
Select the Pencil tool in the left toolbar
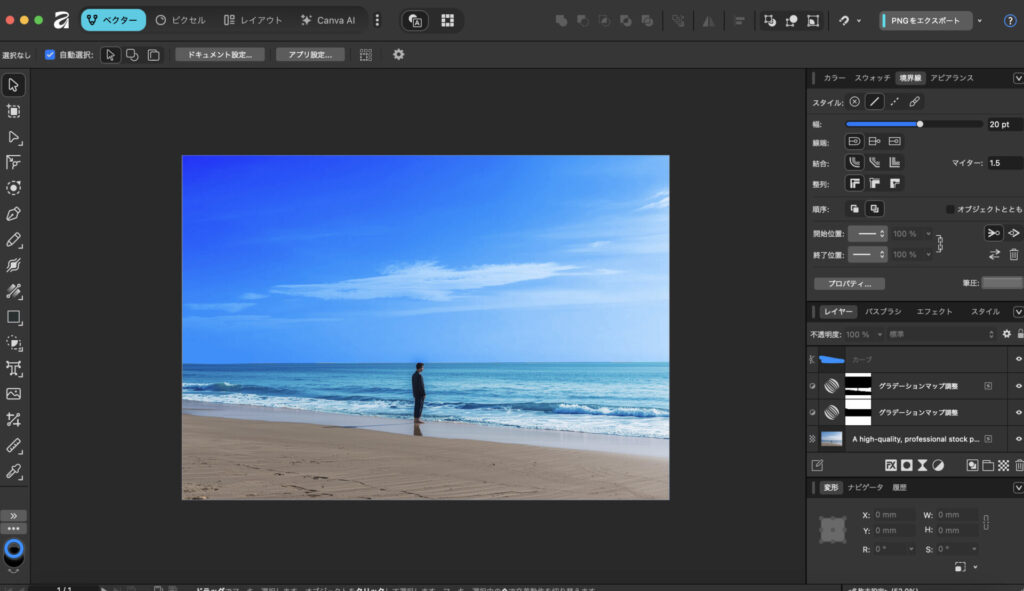tap(14, 240)
